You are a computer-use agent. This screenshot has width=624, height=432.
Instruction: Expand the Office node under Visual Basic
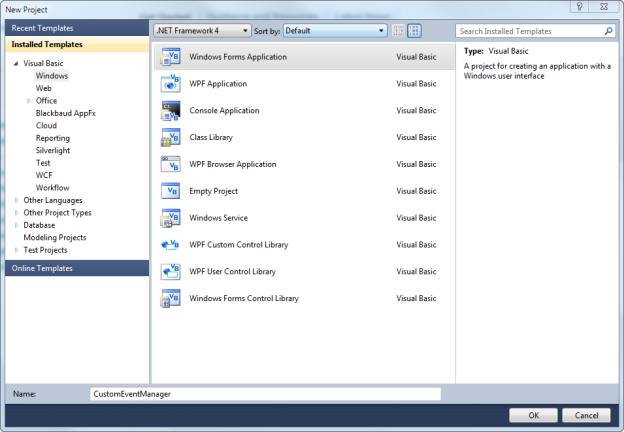(29, 101)
